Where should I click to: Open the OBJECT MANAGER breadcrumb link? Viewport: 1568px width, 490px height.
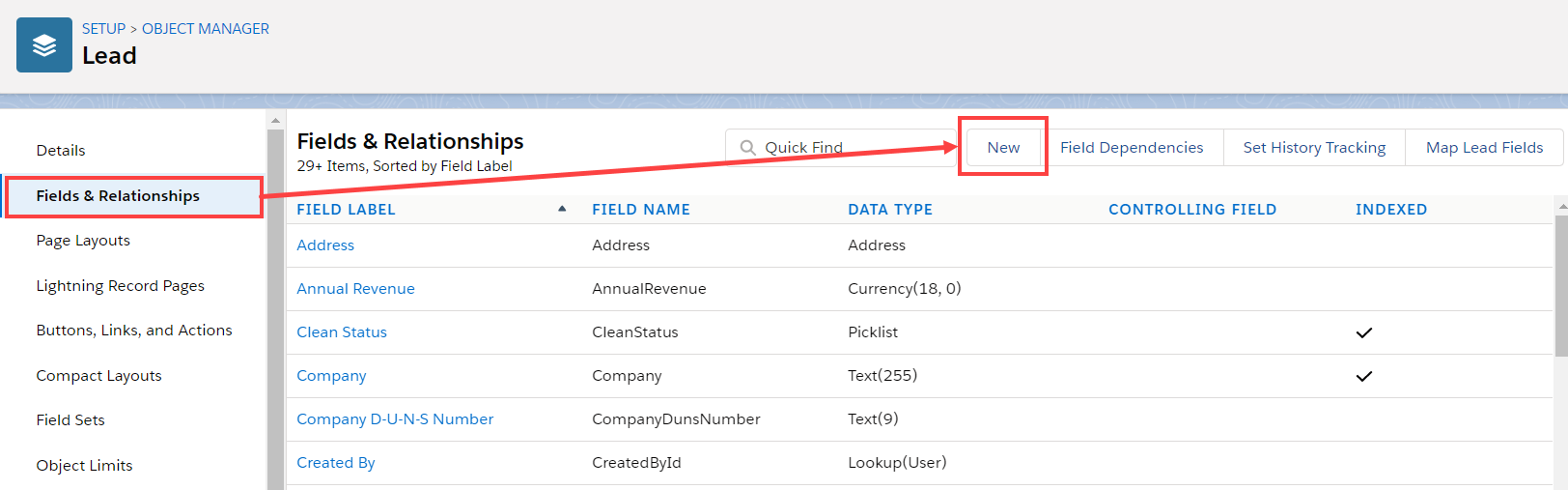point(206,29)
